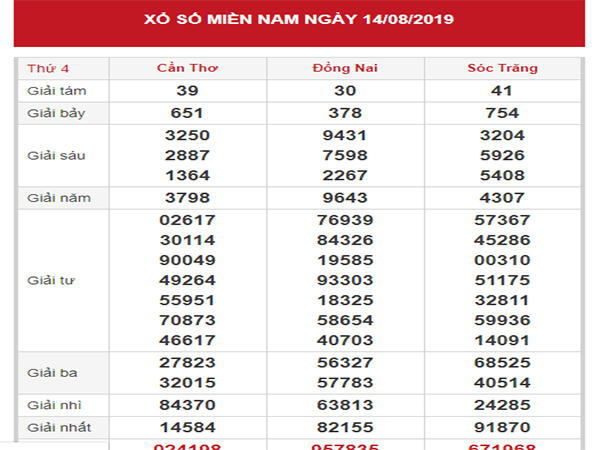
Task: Select Cần Thơ first prize number 14584
Action: coord(188,427)
